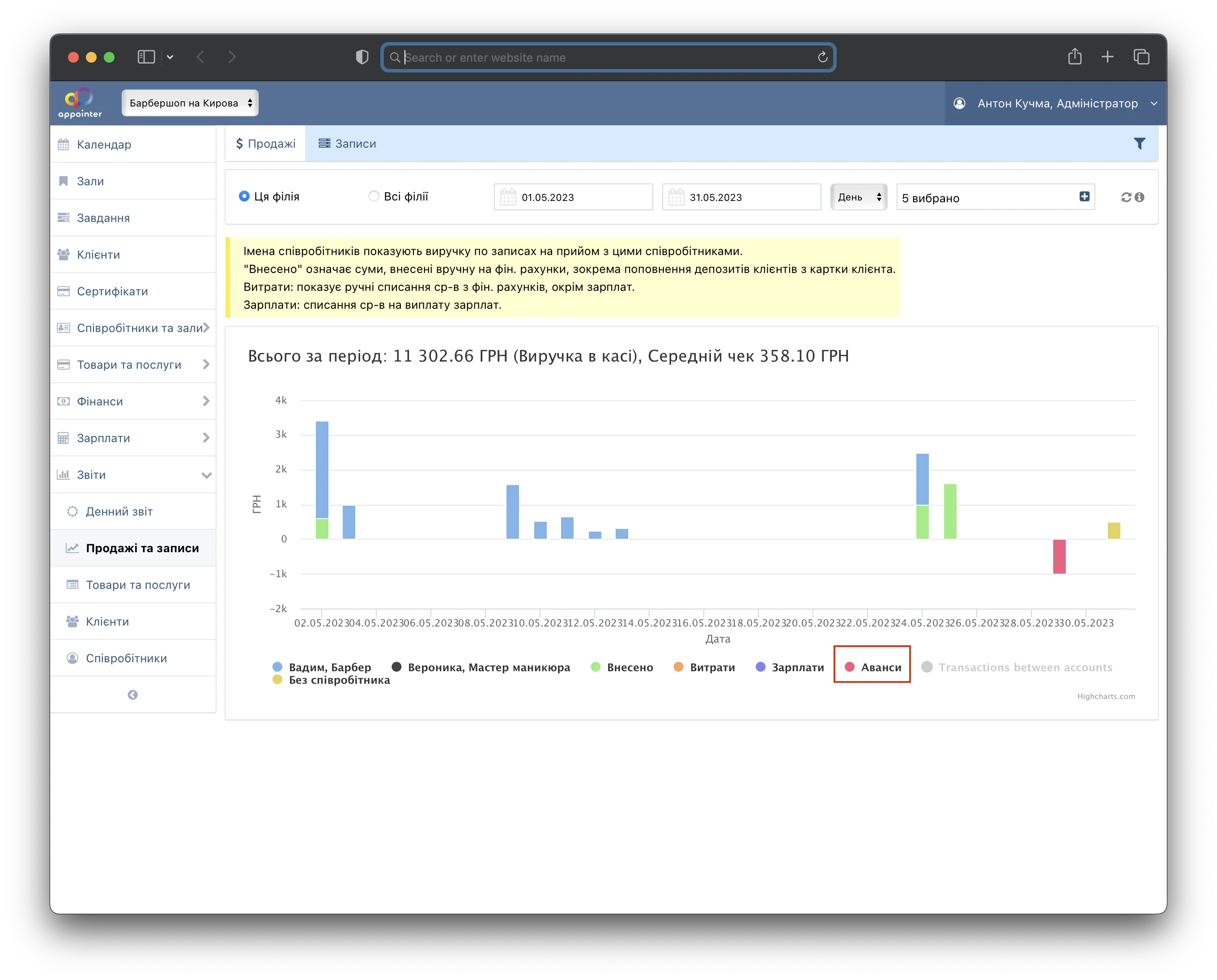
Task: Click the yellow Без співробітника bar
Action: [1113, 531]
